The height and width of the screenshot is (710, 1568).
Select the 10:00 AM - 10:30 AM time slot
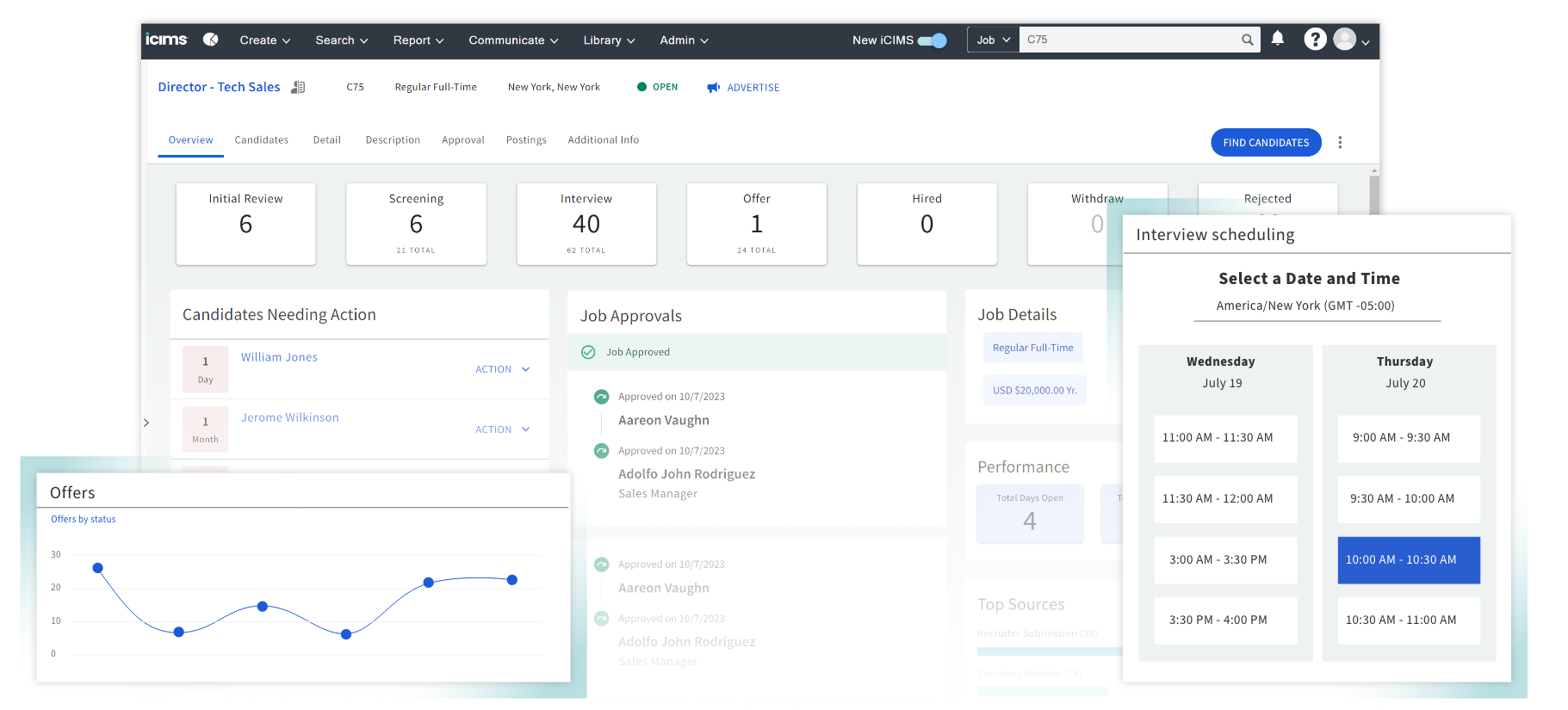pyautogui.click(x=1408, y=560)
